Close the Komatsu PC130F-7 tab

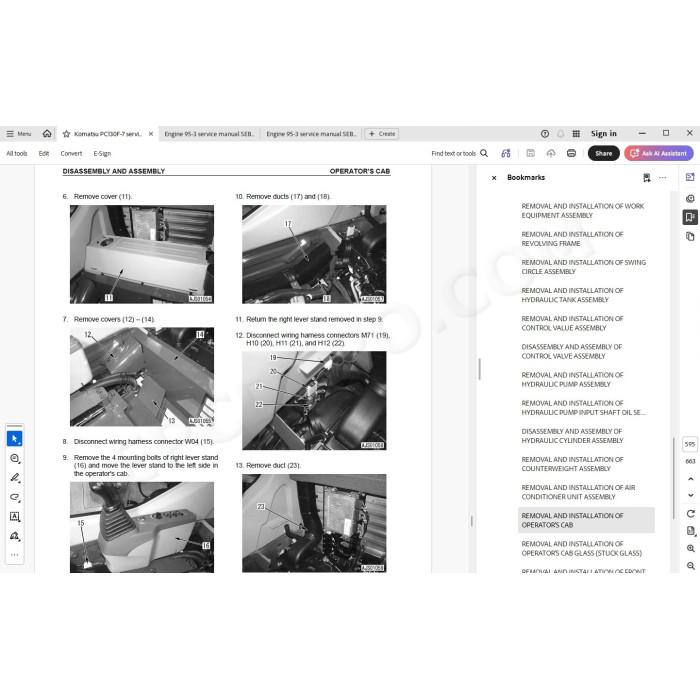point(151,133)
